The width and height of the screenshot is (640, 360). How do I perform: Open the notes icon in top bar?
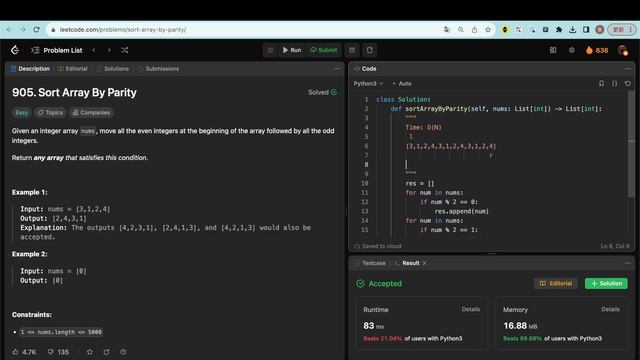(369, 50)
